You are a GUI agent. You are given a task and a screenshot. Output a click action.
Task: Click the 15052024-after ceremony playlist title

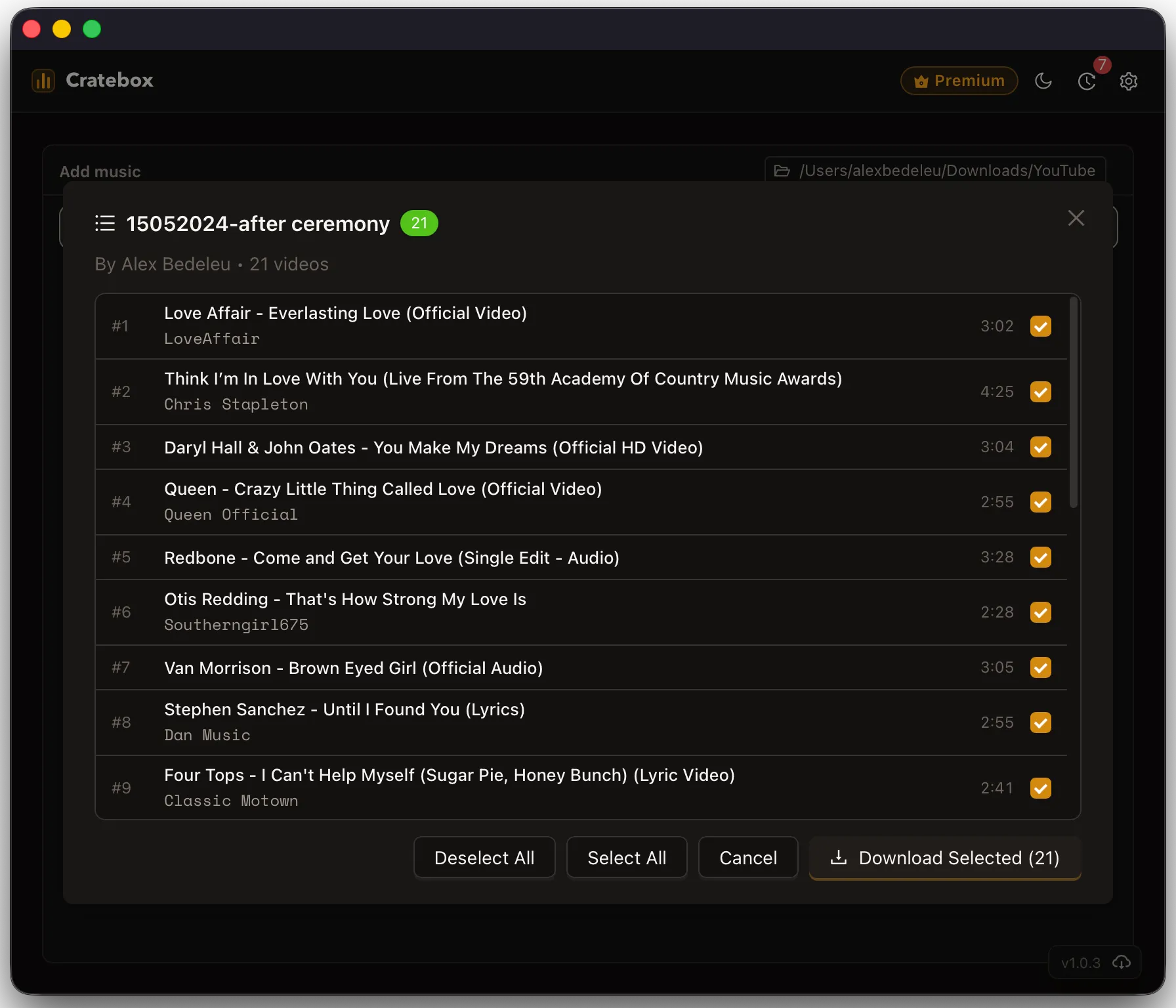pyautogui.click(x=258, y=224)
